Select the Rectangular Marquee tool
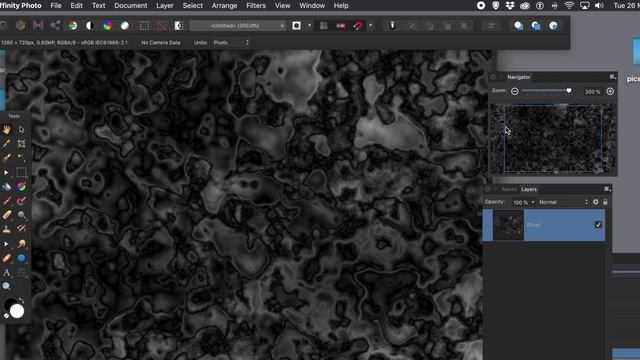This screenshot has width=640, height=360. 21,172
